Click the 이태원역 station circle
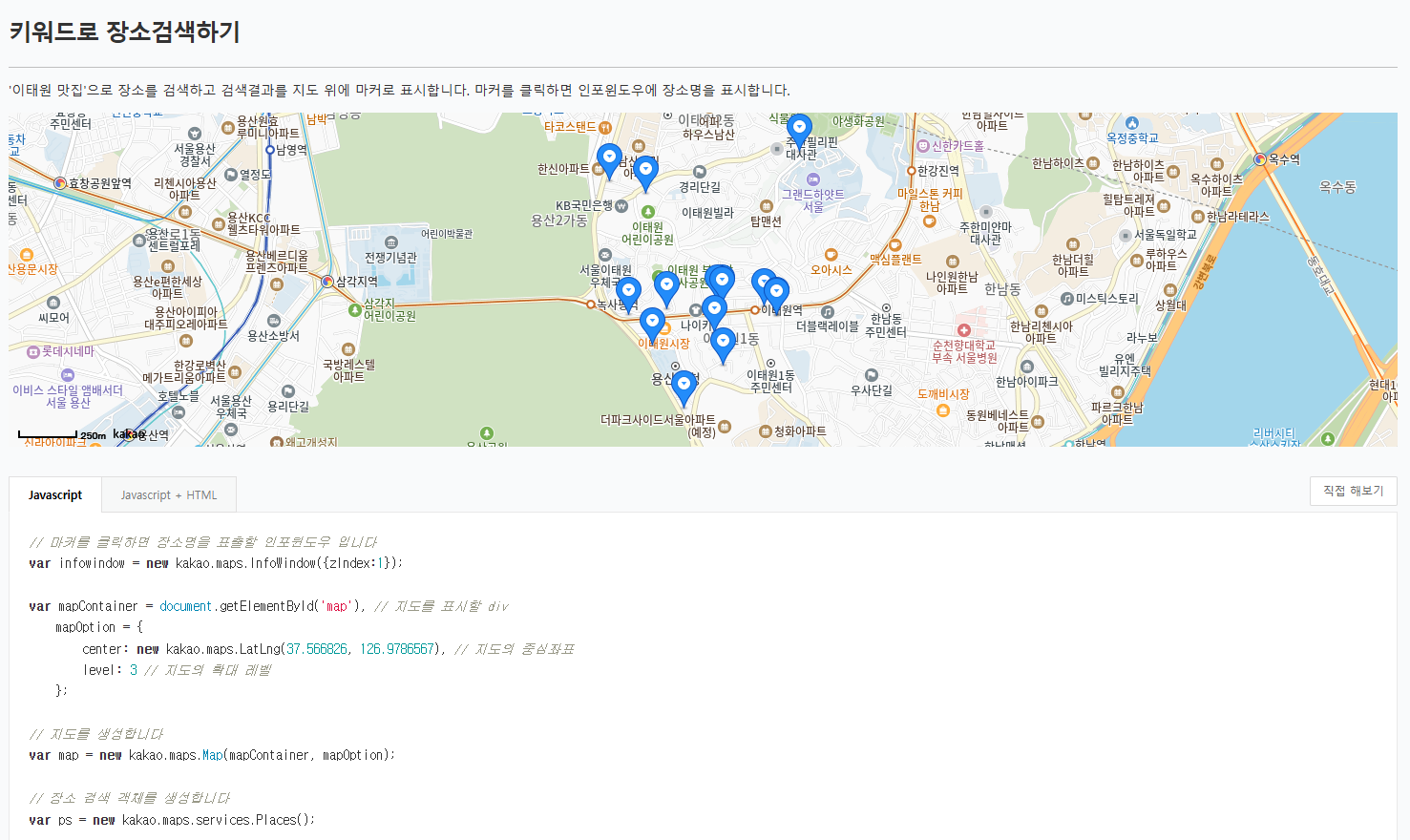The height and width of the screenshot is (840, 1410). (x=754, y=310)
